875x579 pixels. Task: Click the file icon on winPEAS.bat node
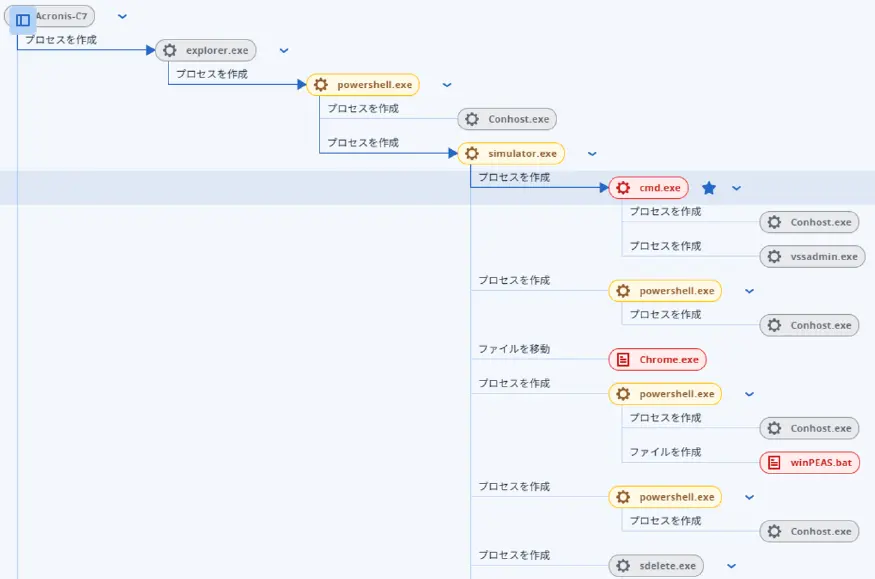coord(774,462)
